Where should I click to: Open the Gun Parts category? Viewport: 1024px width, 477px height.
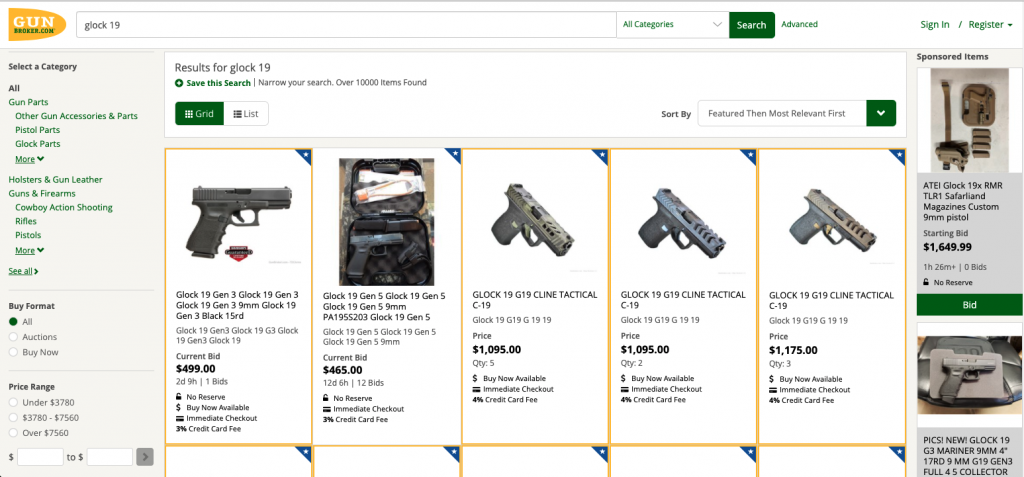[x=28, y=102]
